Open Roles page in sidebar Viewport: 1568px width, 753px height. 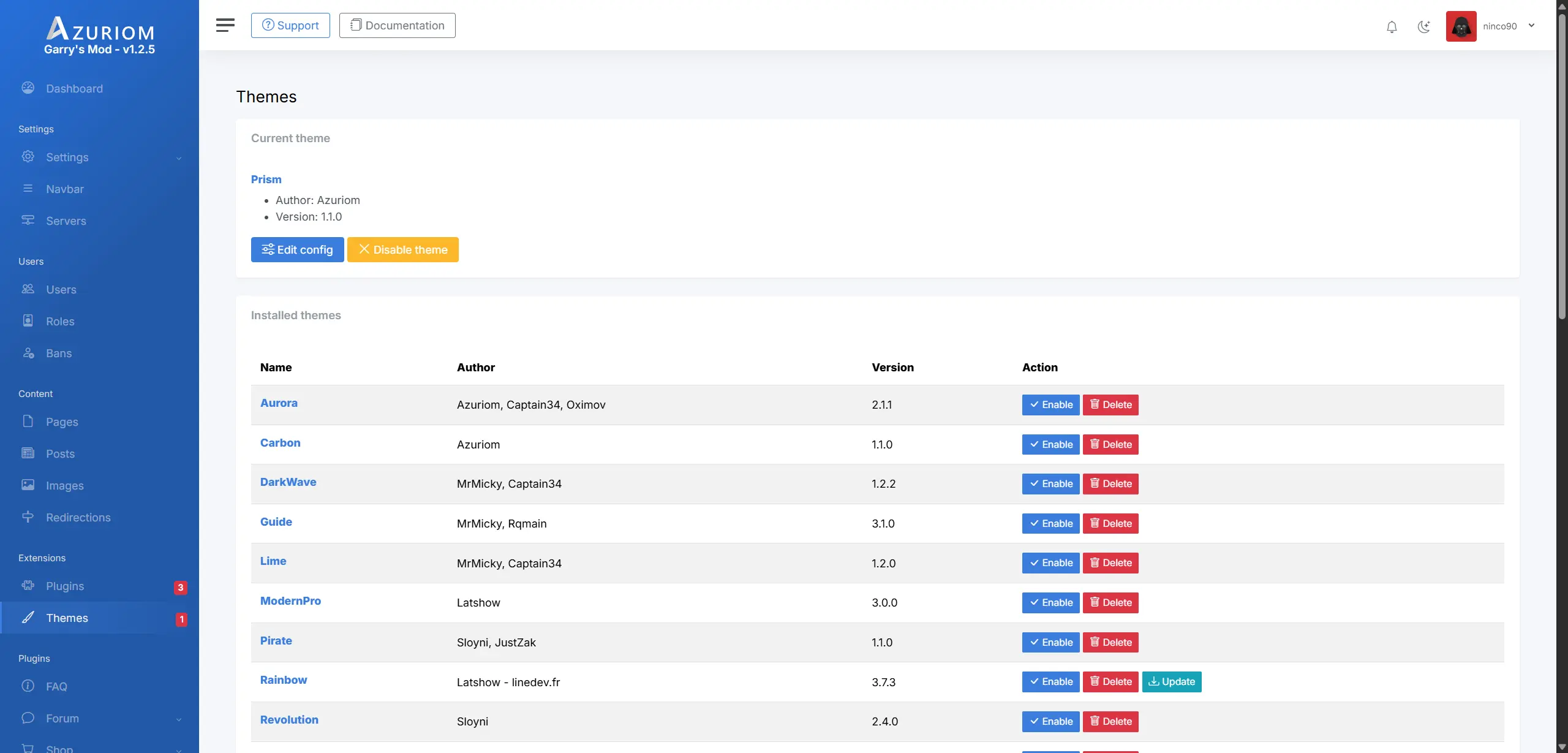60,321
